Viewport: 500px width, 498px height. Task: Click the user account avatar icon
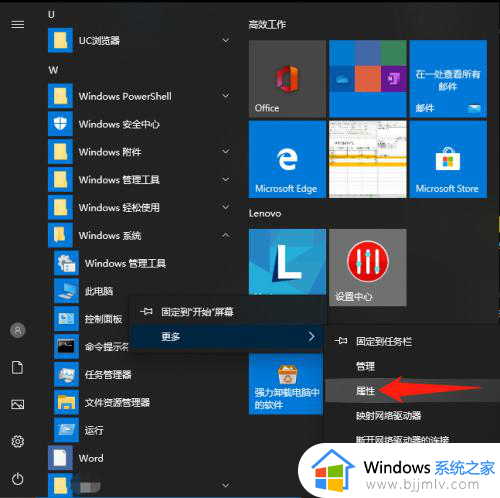point(18,330)
